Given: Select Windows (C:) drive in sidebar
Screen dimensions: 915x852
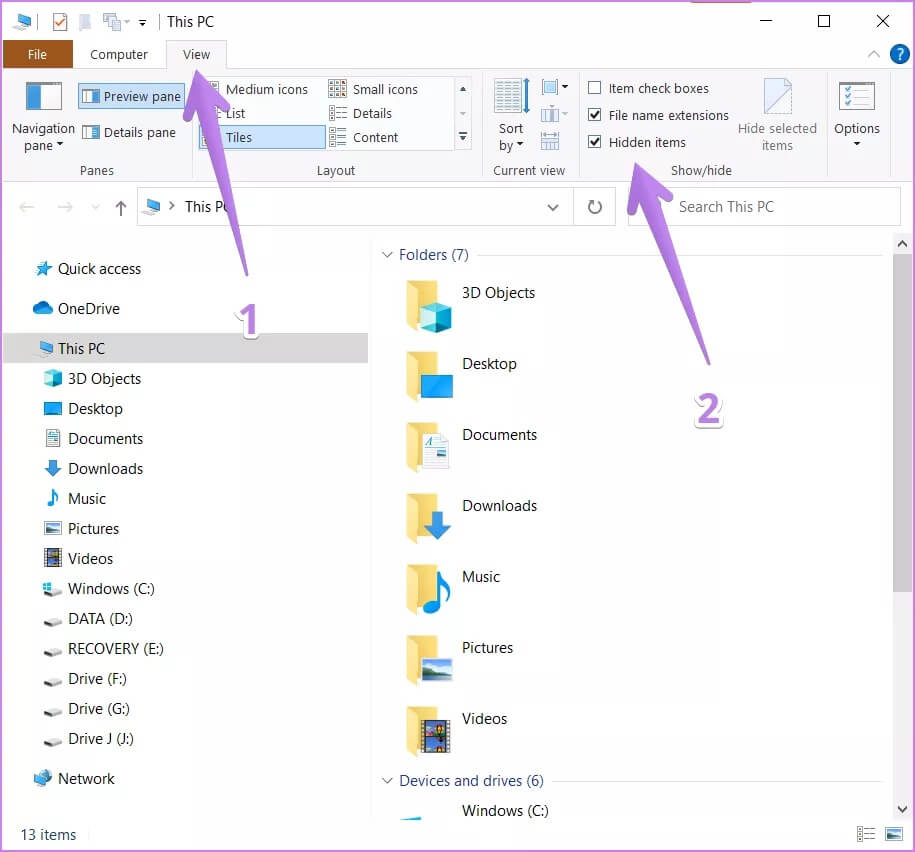Looking at the screenshot, I should (x=99, y=589).
